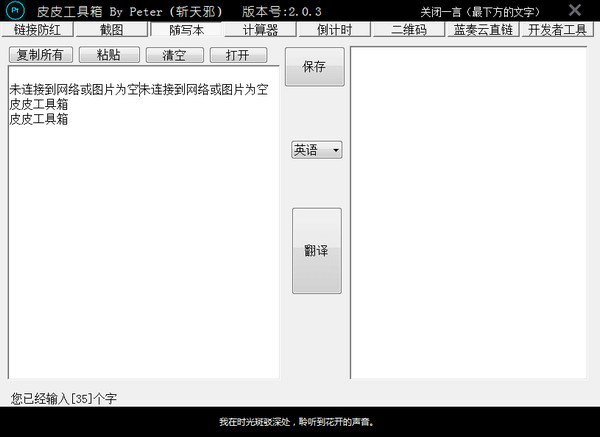This screenshot has width=600, height=437.
Task: Switch to the 链接防红 tab
Action: coord(37,30)
